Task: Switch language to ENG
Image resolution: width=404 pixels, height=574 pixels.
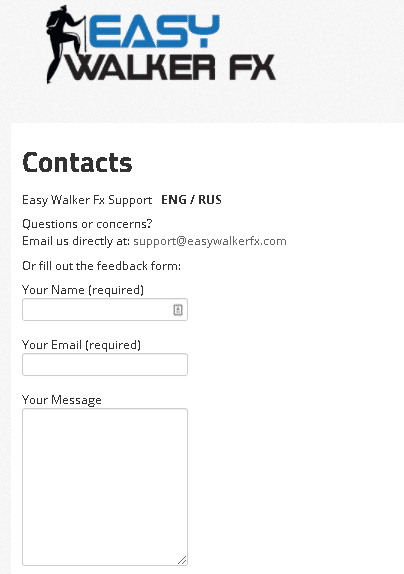Action: pos(174,200)
